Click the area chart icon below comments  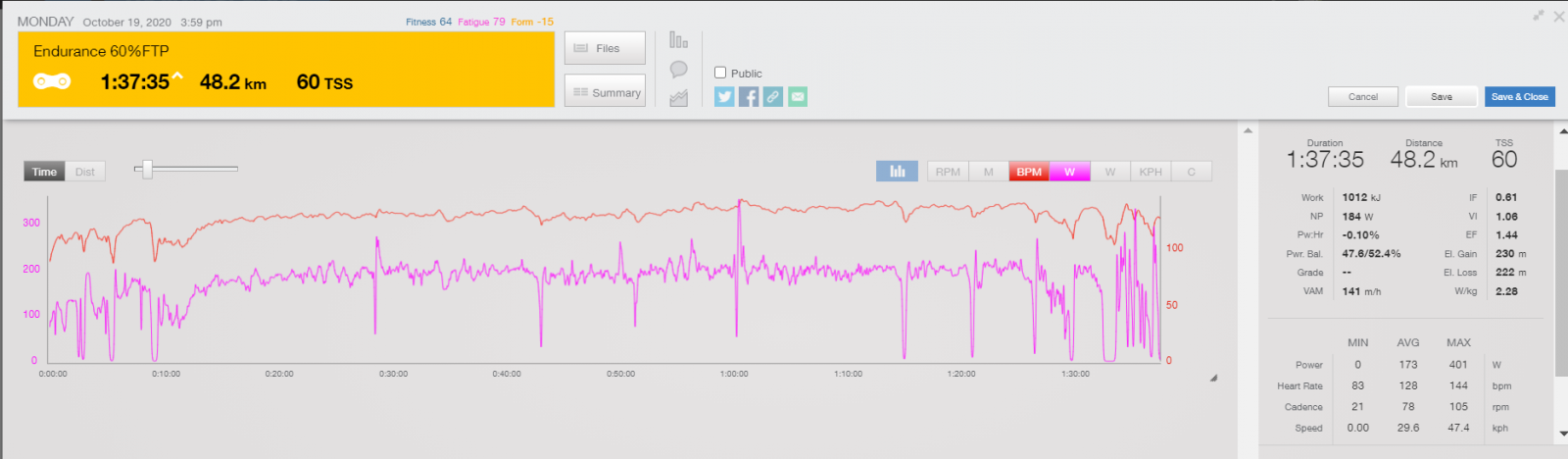coord(678,98)
